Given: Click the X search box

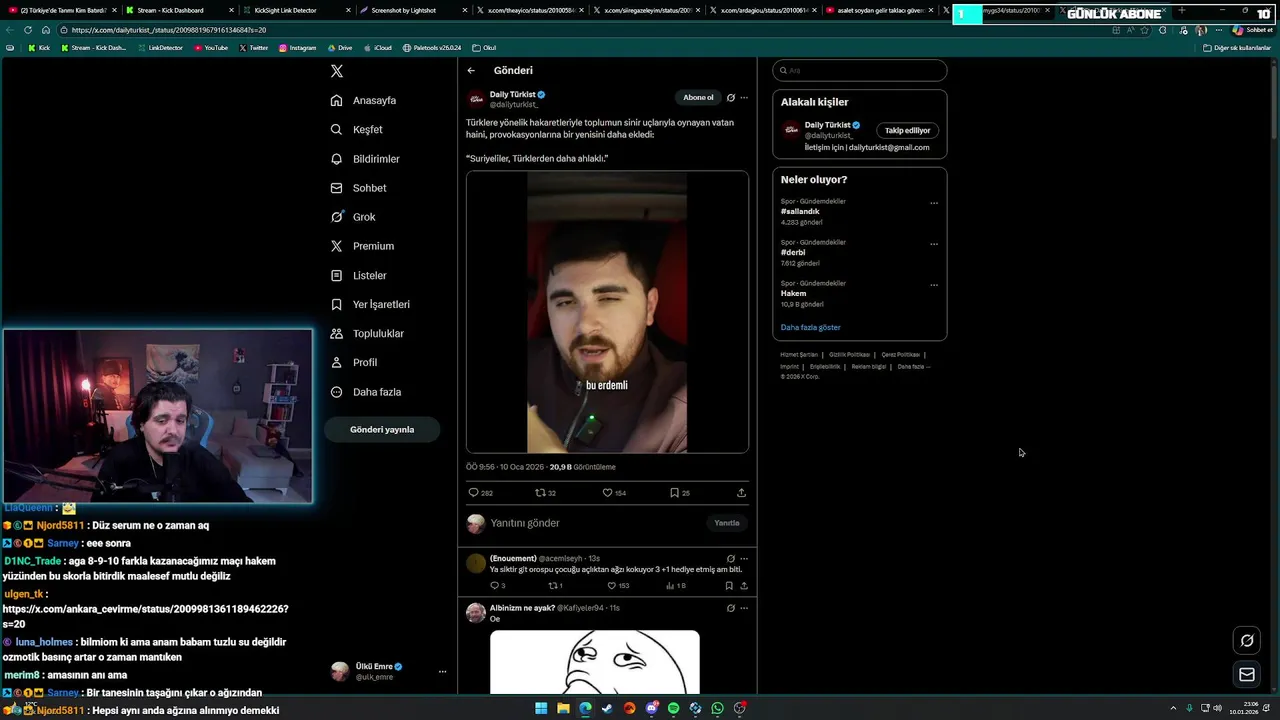Looking at the screenshot, I should [x=860, y=71].
